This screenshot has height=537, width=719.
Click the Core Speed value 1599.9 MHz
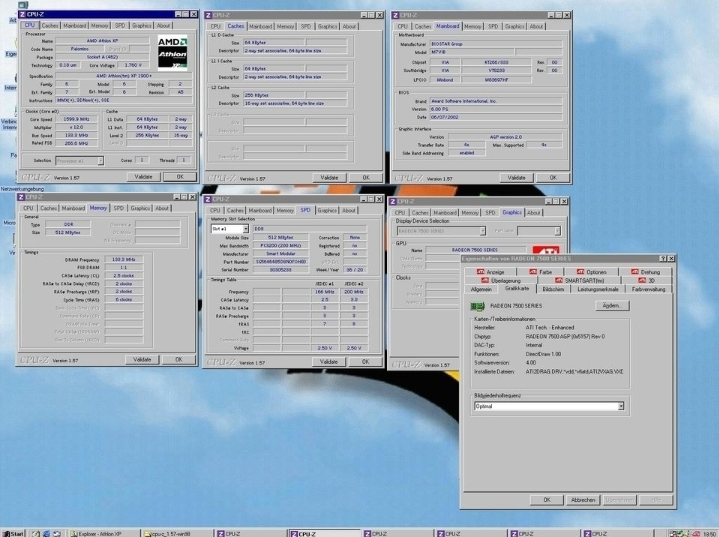pyautogui.click(x=76, y=119)
